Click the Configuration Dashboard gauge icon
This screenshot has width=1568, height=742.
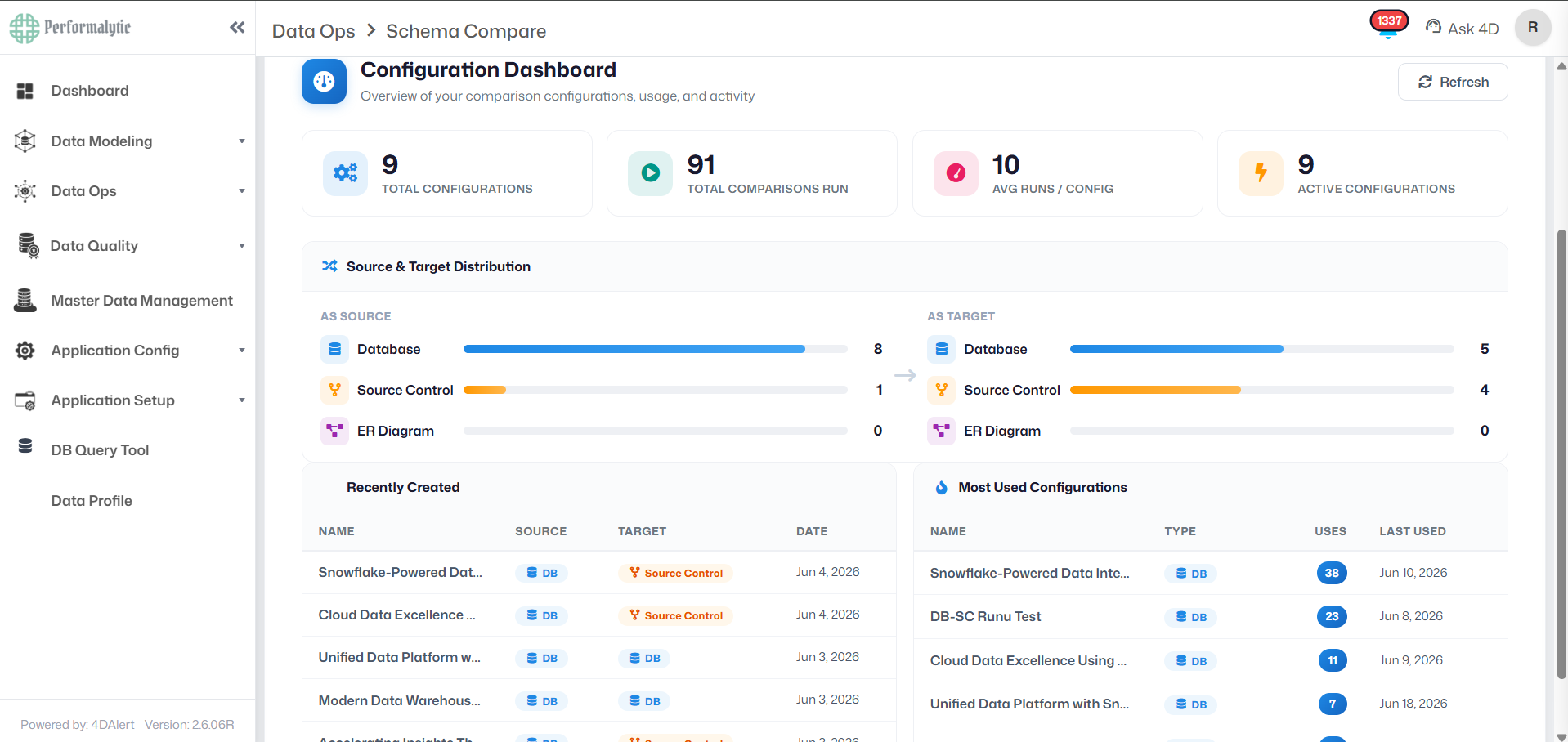point(324,81)
